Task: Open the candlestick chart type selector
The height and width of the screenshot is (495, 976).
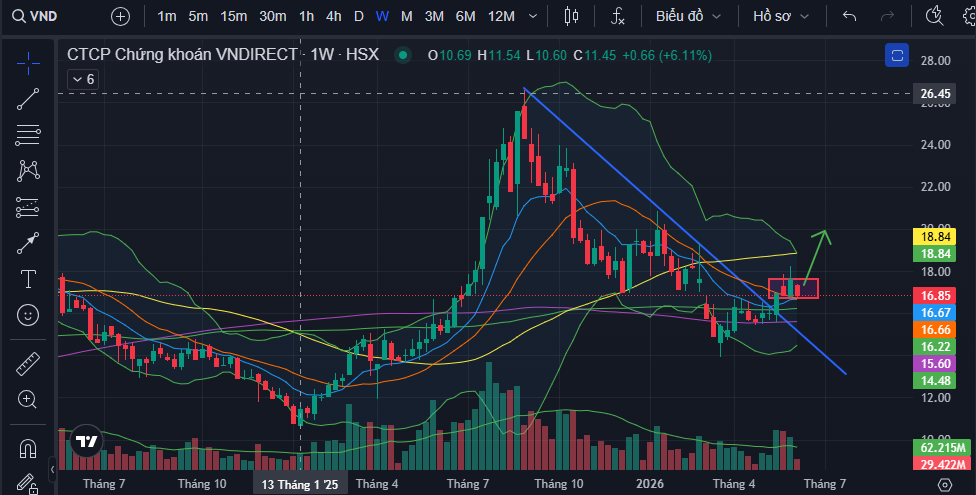Action: pos(571,16)
